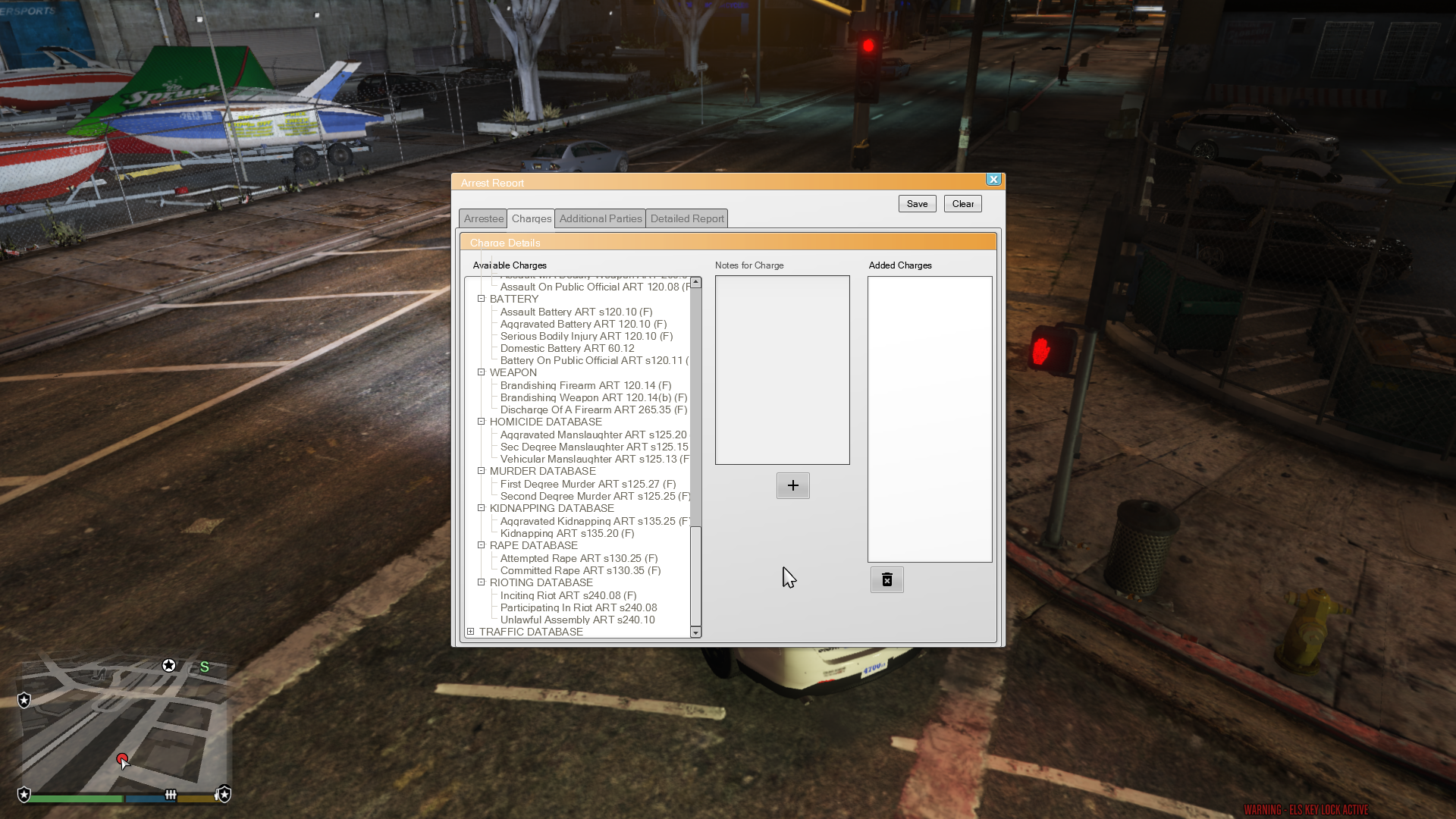
Task: Click scrollbar down arrow in charges list
Action: pos(695,632)
